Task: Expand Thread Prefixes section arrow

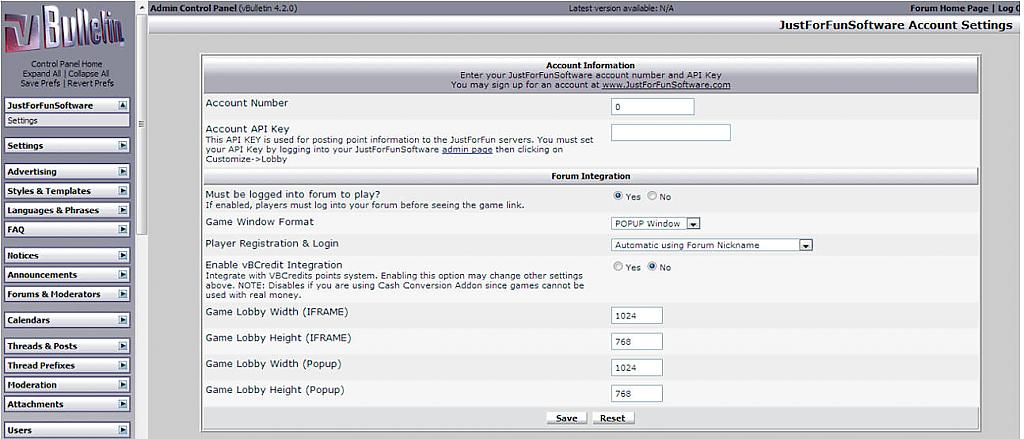Action: click(123, 365)
